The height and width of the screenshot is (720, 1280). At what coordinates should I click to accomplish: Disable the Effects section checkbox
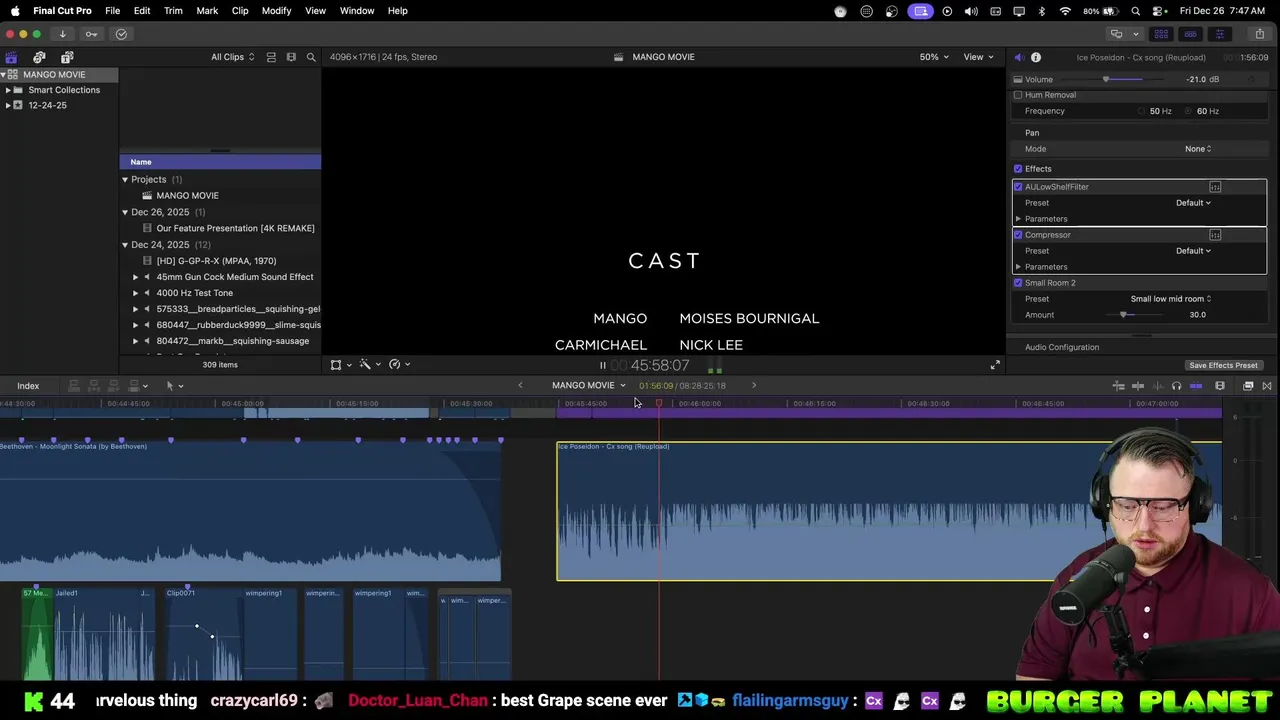(1018, 169)
